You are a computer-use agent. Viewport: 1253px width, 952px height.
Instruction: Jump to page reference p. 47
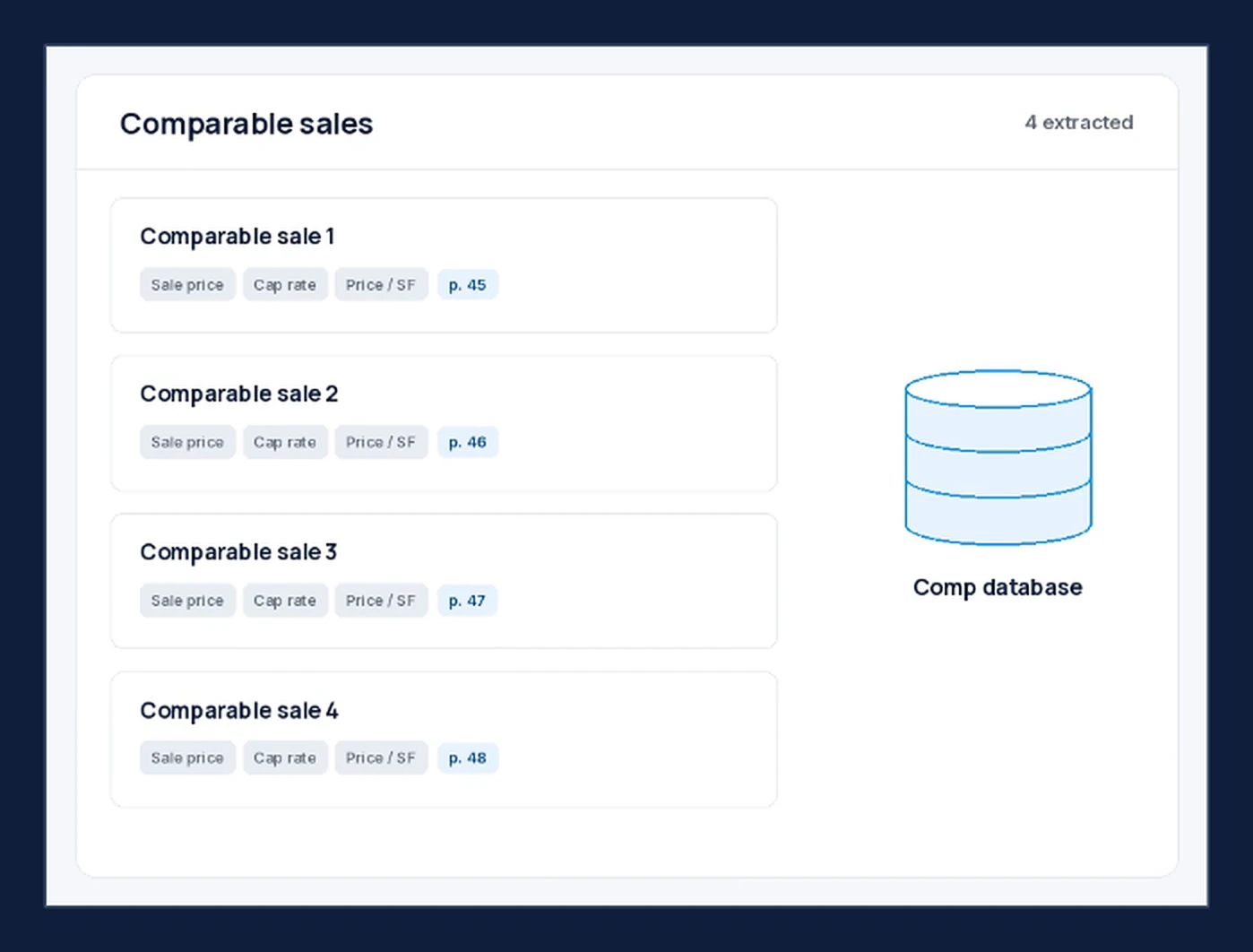(x=467, y=601)
